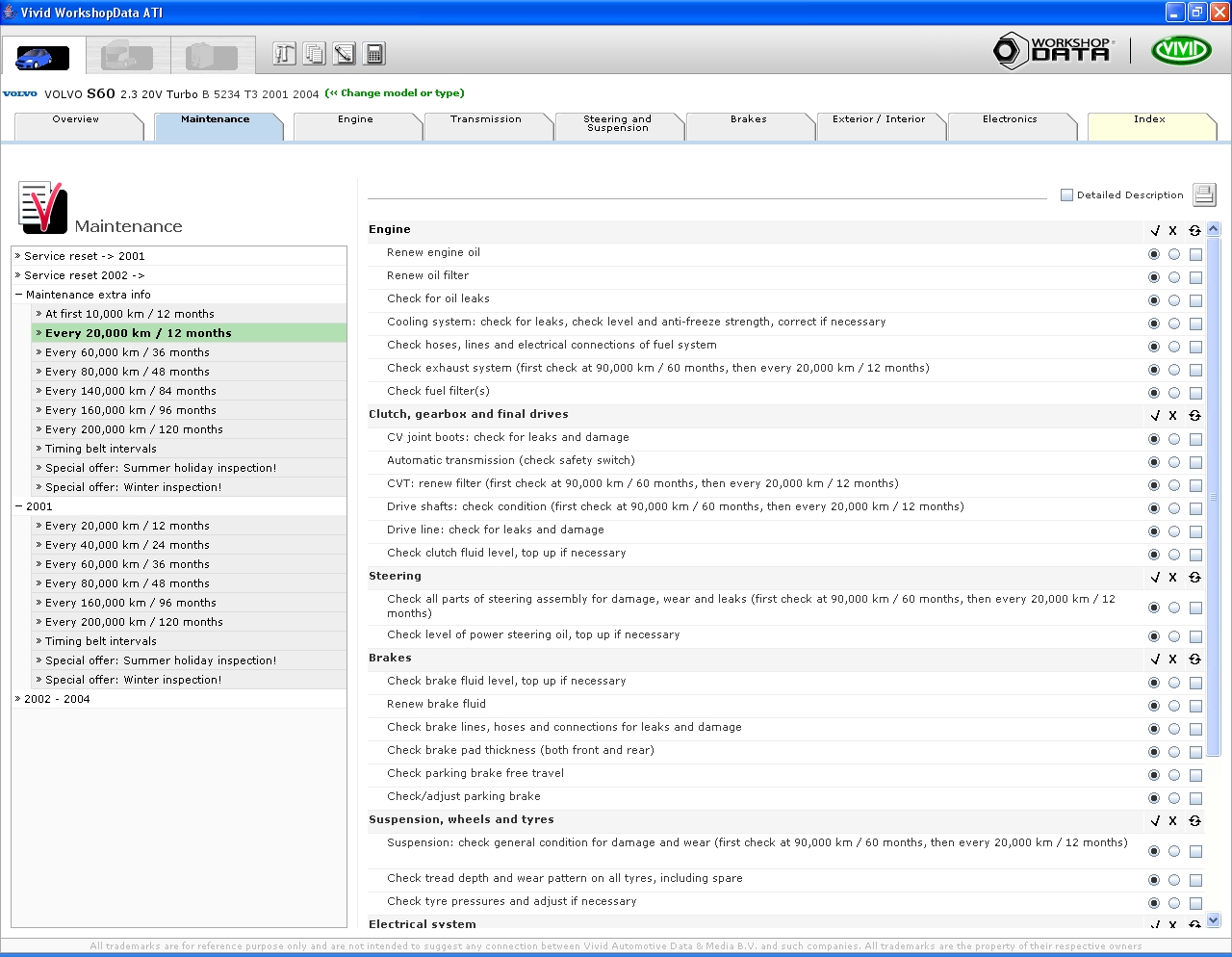The image size is (1232, 957).
Task: Click X icon in Clutch, gearbox header
Action: point(1172,416)
